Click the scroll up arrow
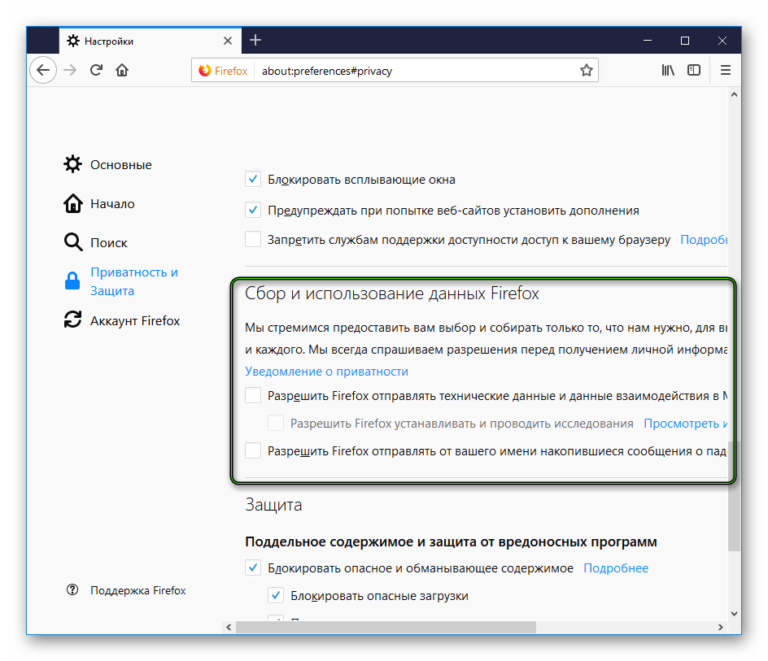768x661 pixels. click(733, 94)
